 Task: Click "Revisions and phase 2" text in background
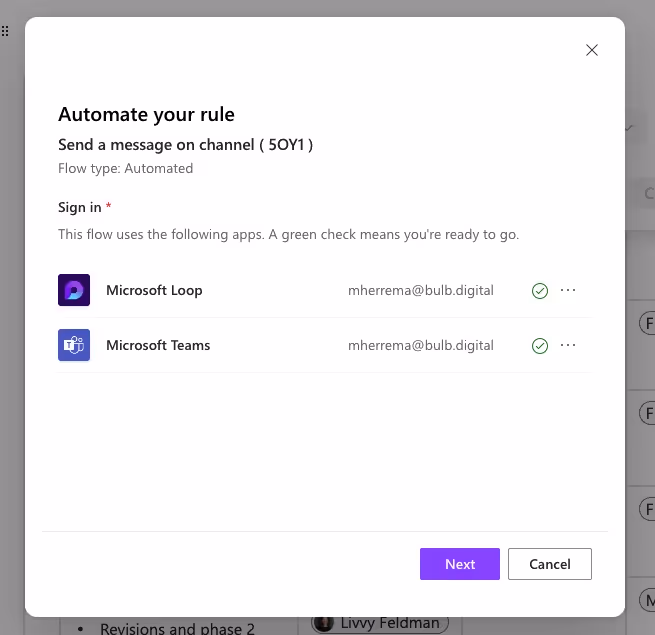(177, 629)
